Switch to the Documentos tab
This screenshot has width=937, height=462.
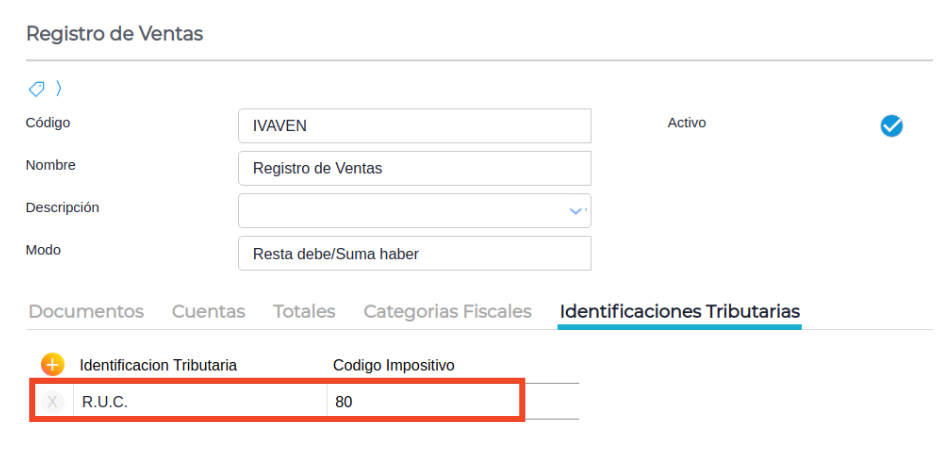86,311
